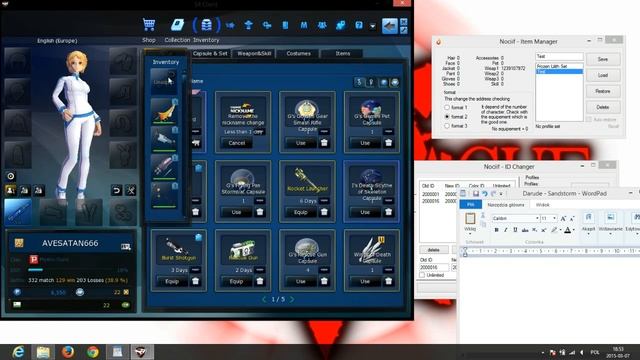The width and height of the screenshot is (640, 360).
Task: Click Delete in Nociif Item Manager
Action: point(603,107)
